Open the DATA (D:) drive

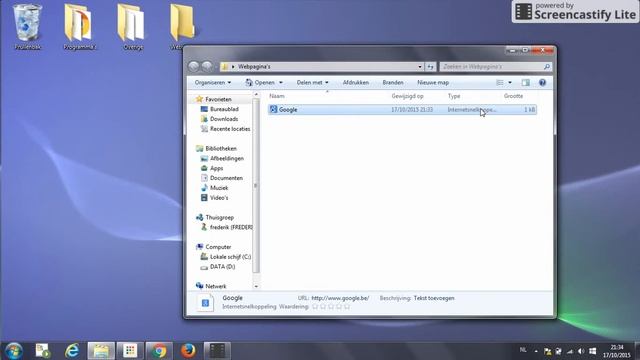(x=222, y=267)
